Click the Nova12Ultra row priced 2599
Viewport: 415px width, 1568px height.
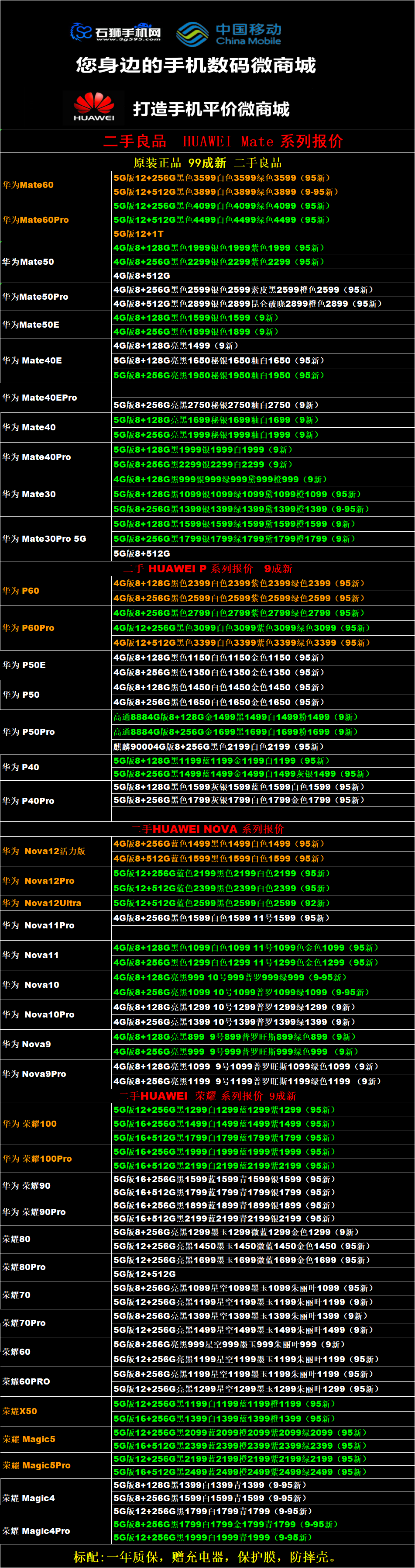click(263, 903)
